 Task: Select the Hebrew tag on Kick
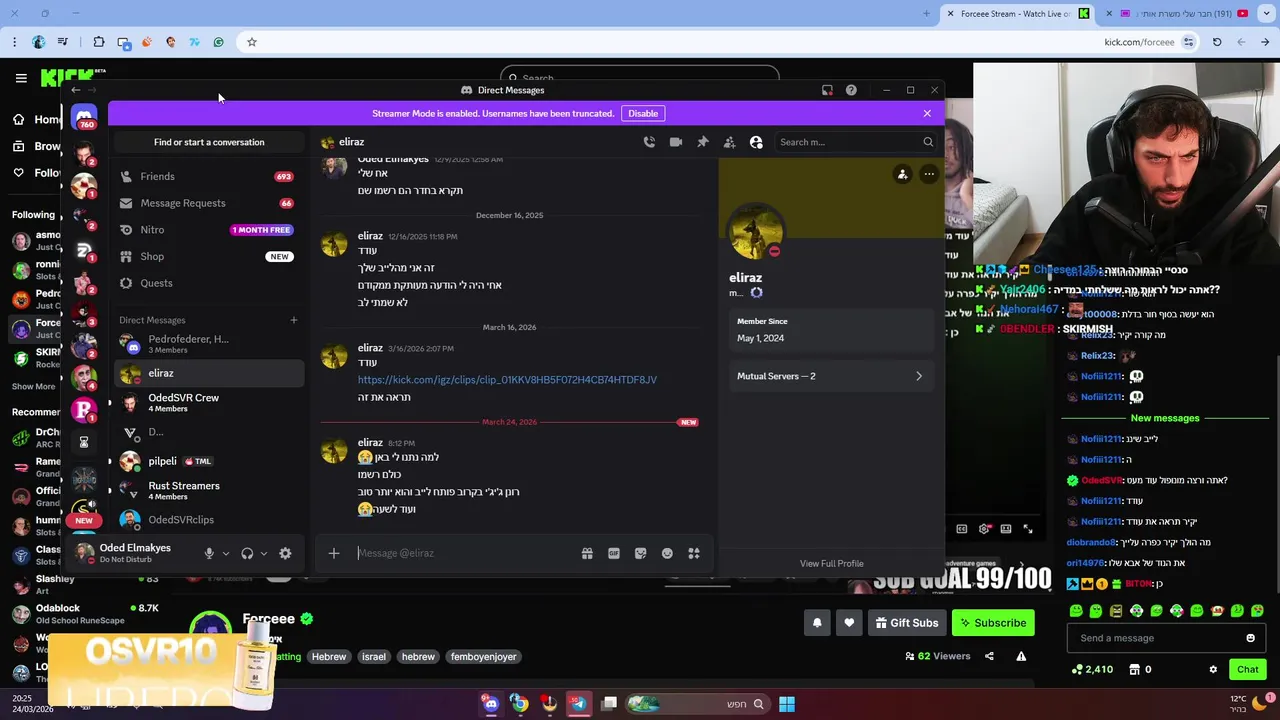(x=329, y=657)
